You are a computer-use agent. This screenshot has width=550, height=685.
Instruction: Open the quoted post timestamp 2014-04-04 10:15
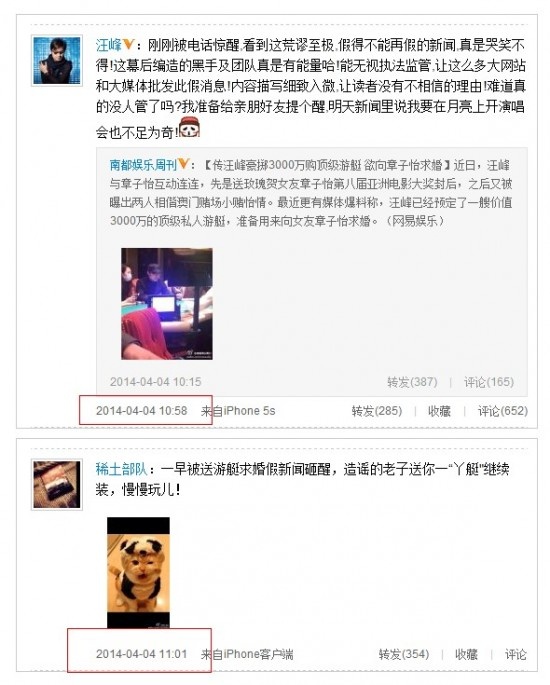pos(156,382)
